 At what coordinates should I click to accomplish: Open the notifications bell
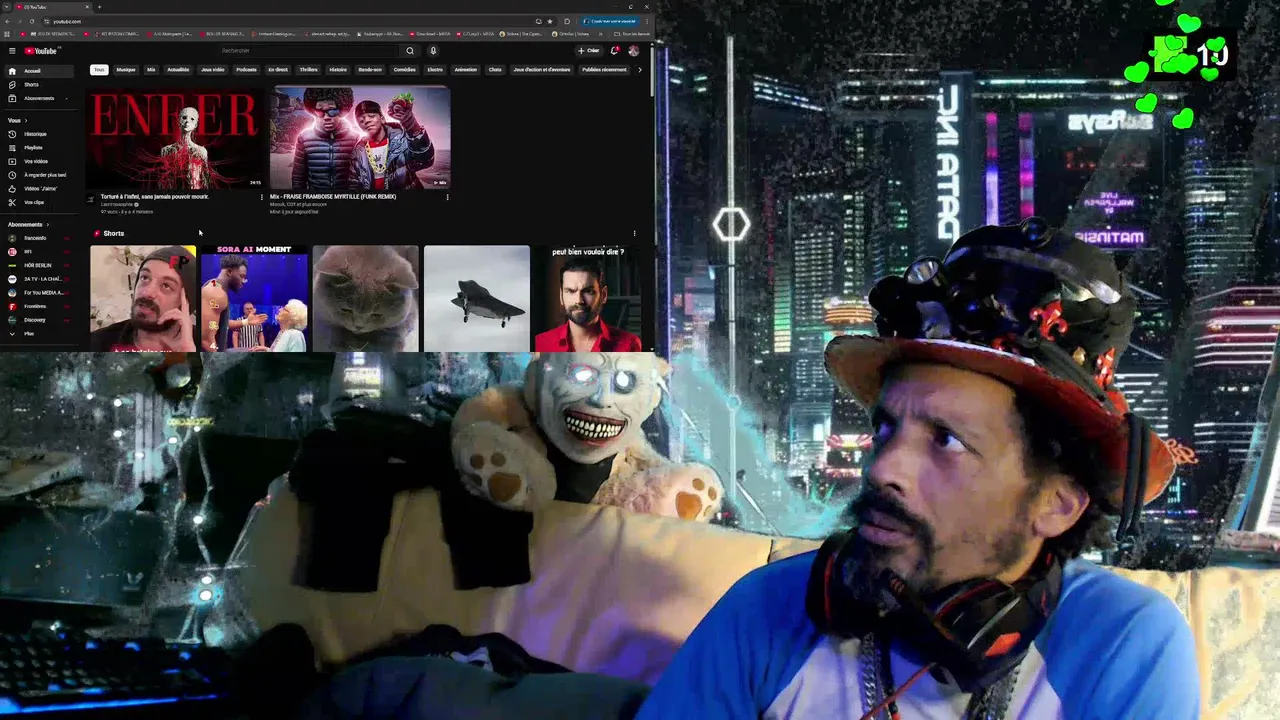tap(614, 51)
